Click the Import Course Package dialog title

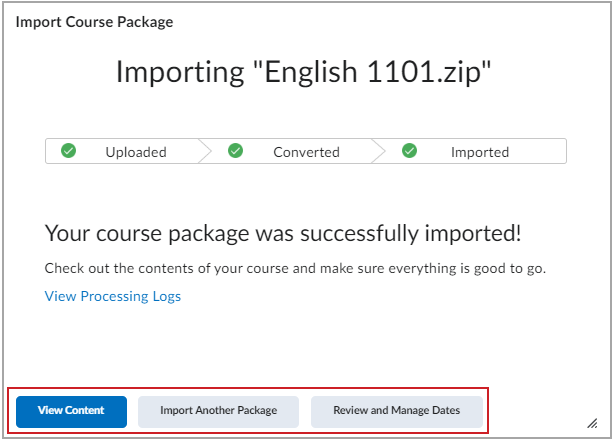[94, 22]
